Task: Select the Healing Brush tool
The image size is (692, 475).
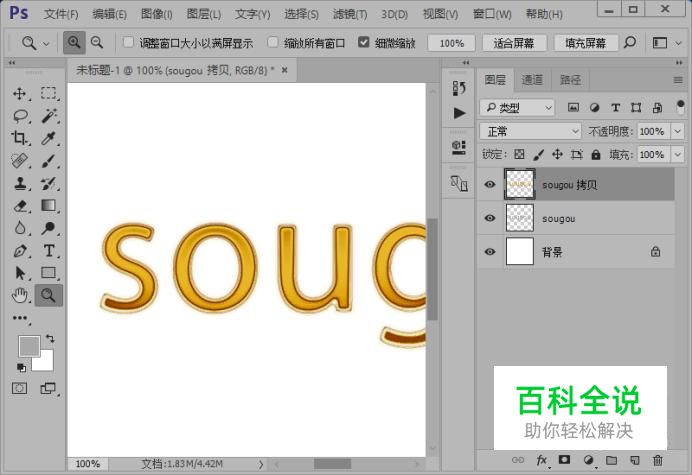Action: click(x=19, y=161)
